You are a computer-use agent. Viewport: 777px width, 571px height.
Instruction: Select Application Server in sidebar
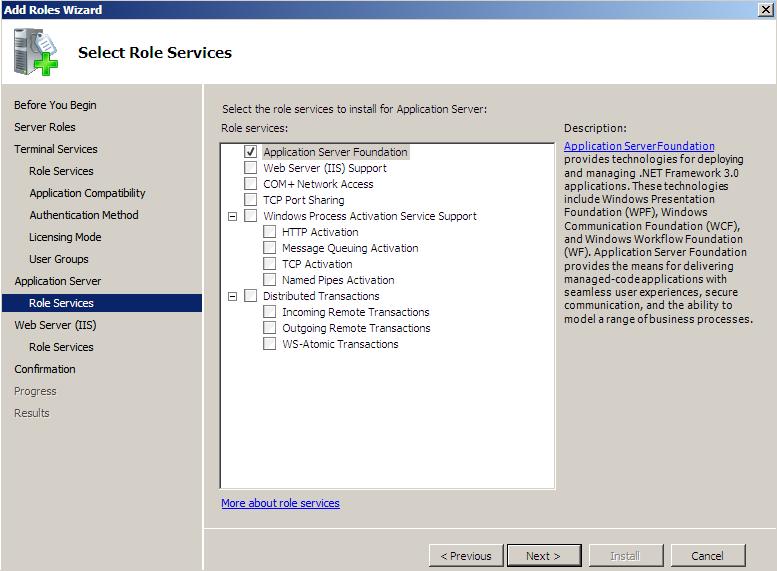57,281
